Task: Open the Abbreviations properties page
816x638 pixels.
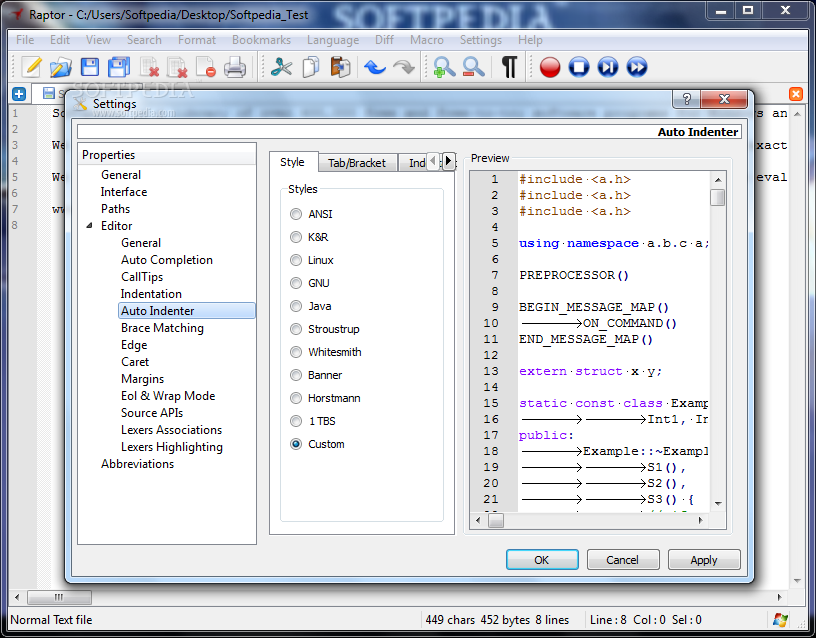Action: [137, 464]
